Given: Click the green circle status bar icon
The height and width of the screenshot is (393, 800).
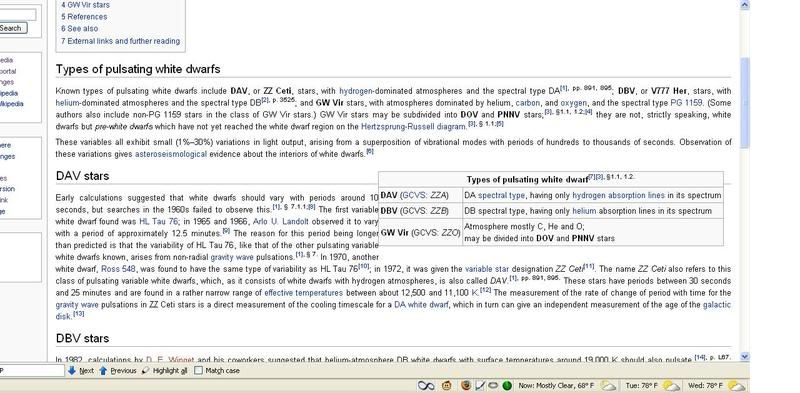Looking at the screenshot, I should tap(507, 385).
